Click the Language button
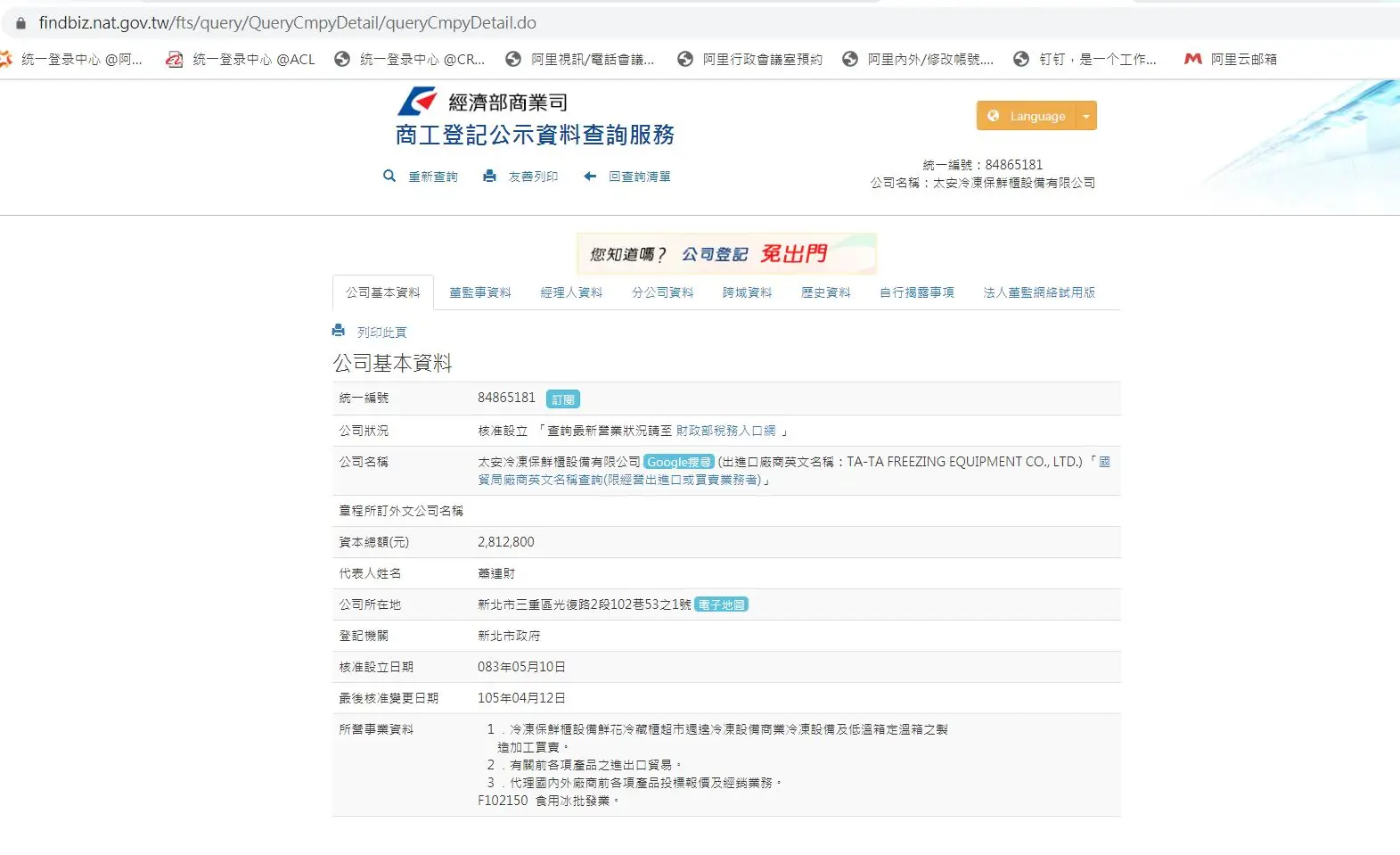Screen dimensions: 1400x855 pyautogui.click(x=1027, y=116)
